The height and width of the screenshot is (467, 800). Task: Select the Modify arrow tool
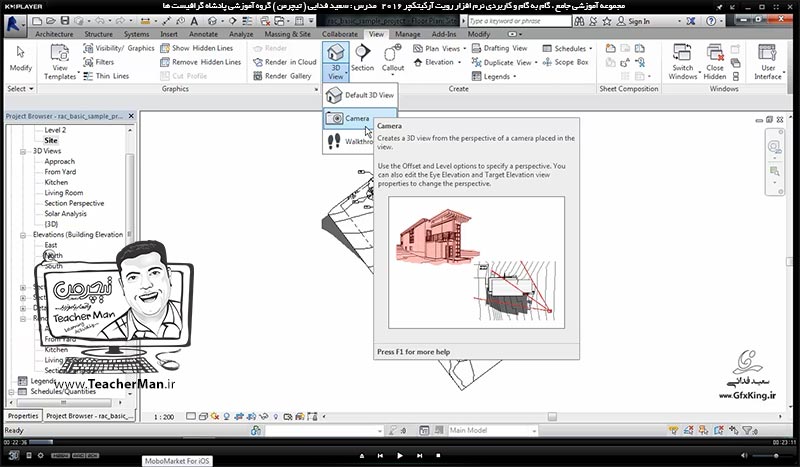pos(20,59)
